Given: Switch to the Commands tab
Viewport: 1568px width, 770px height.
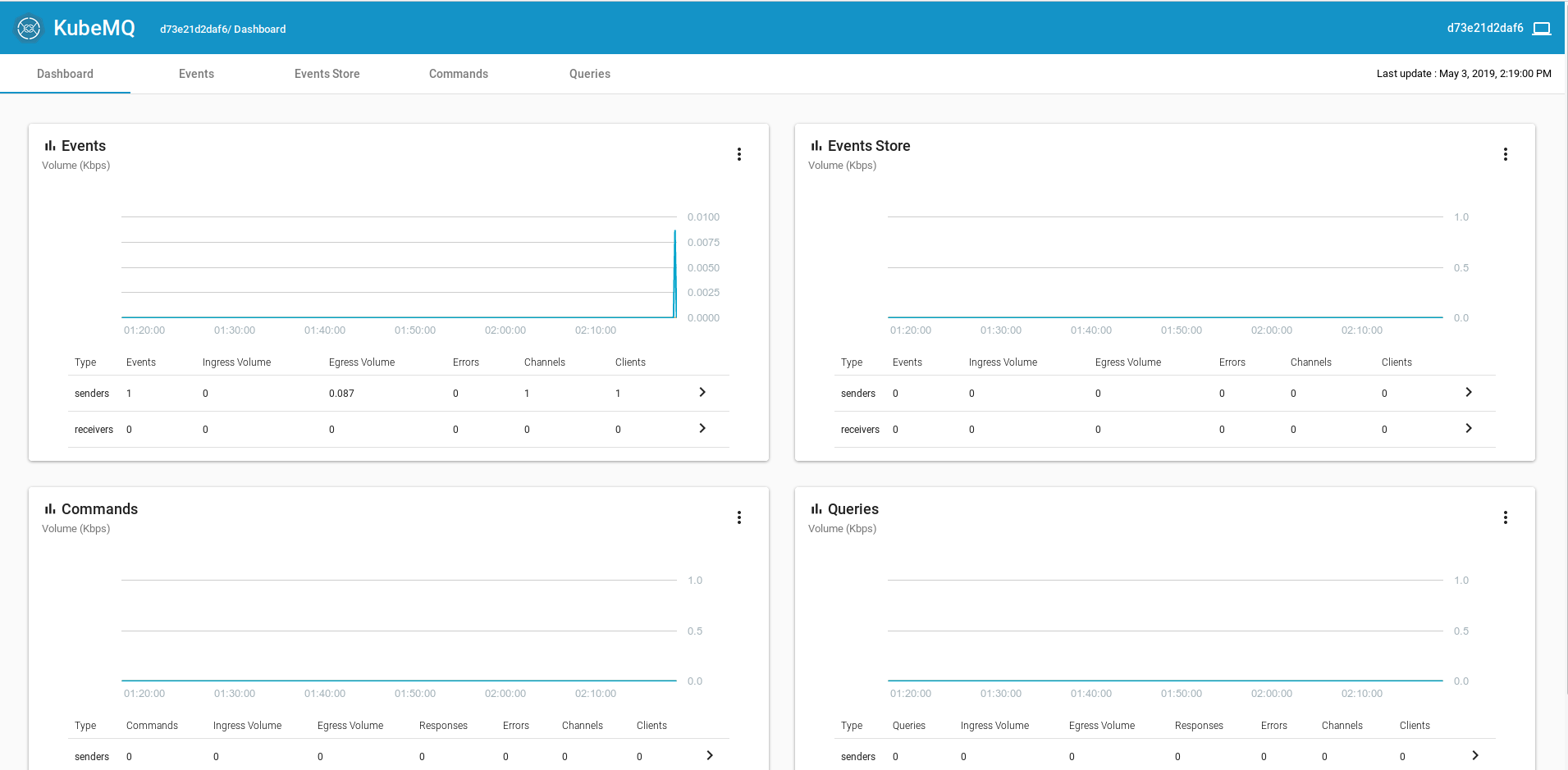Looking at the screenshot, I should [458, 74].
